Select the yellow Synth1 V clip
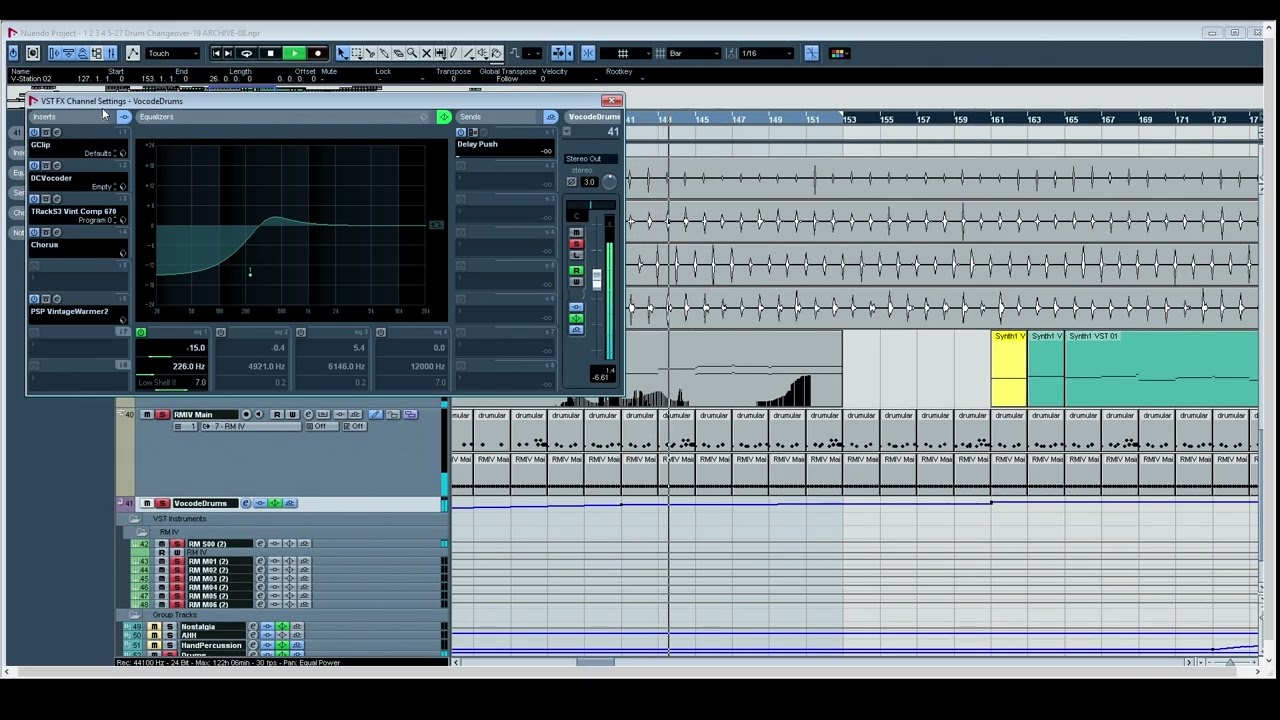1280x720 pixels. point(1009,368)
